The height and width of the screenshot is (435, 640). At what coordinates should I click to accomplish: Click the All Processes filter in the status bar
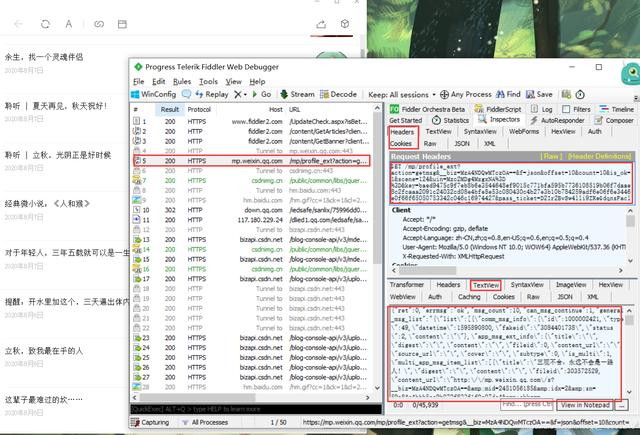(x=205, y=422)
